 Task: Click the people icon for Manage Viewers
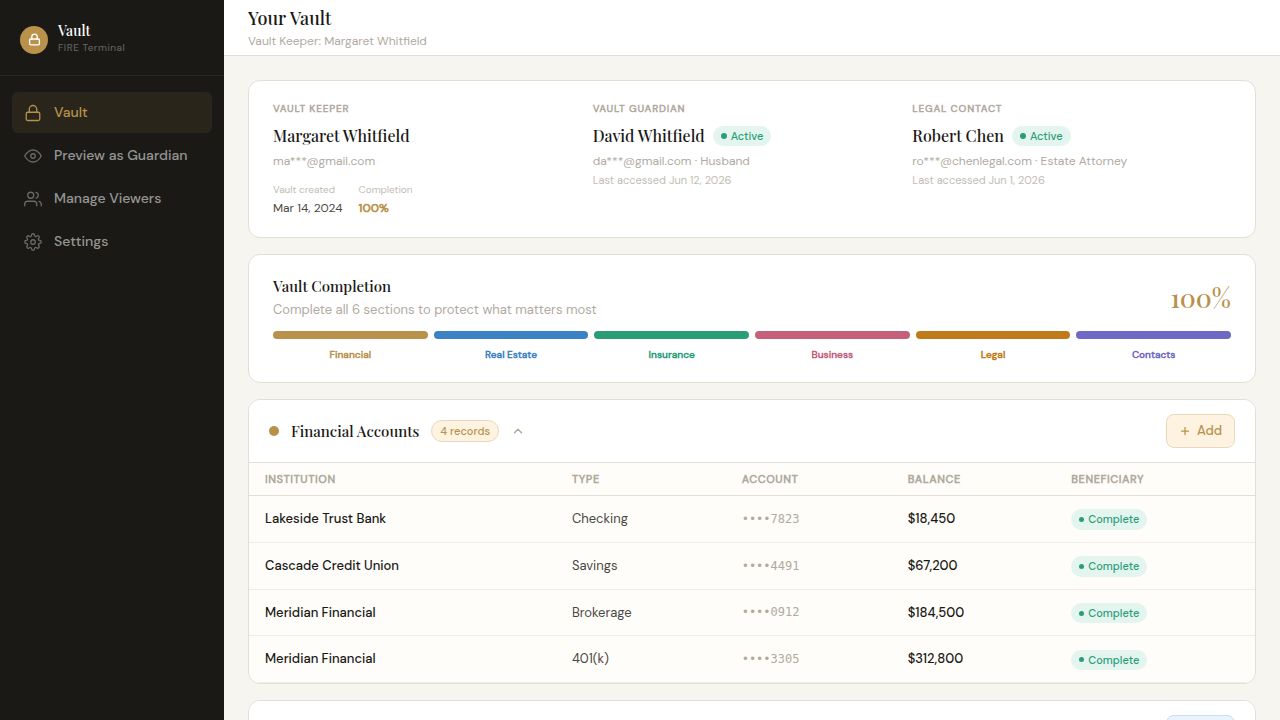(33, 199)
